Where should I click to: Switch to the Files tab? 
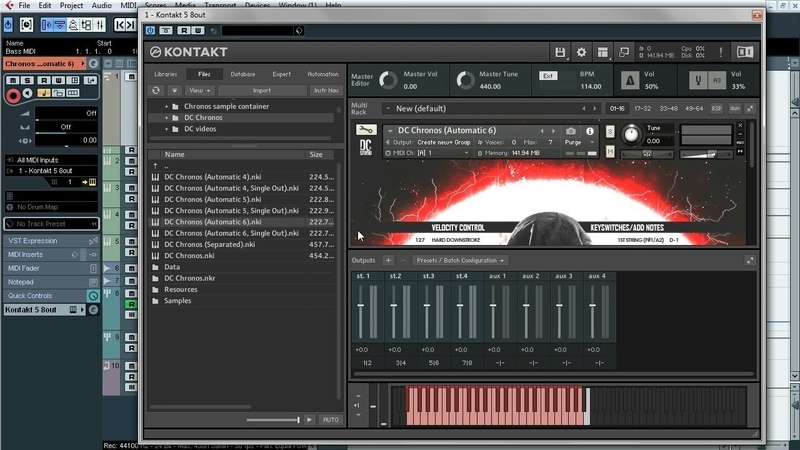click(x=204, y=74)
